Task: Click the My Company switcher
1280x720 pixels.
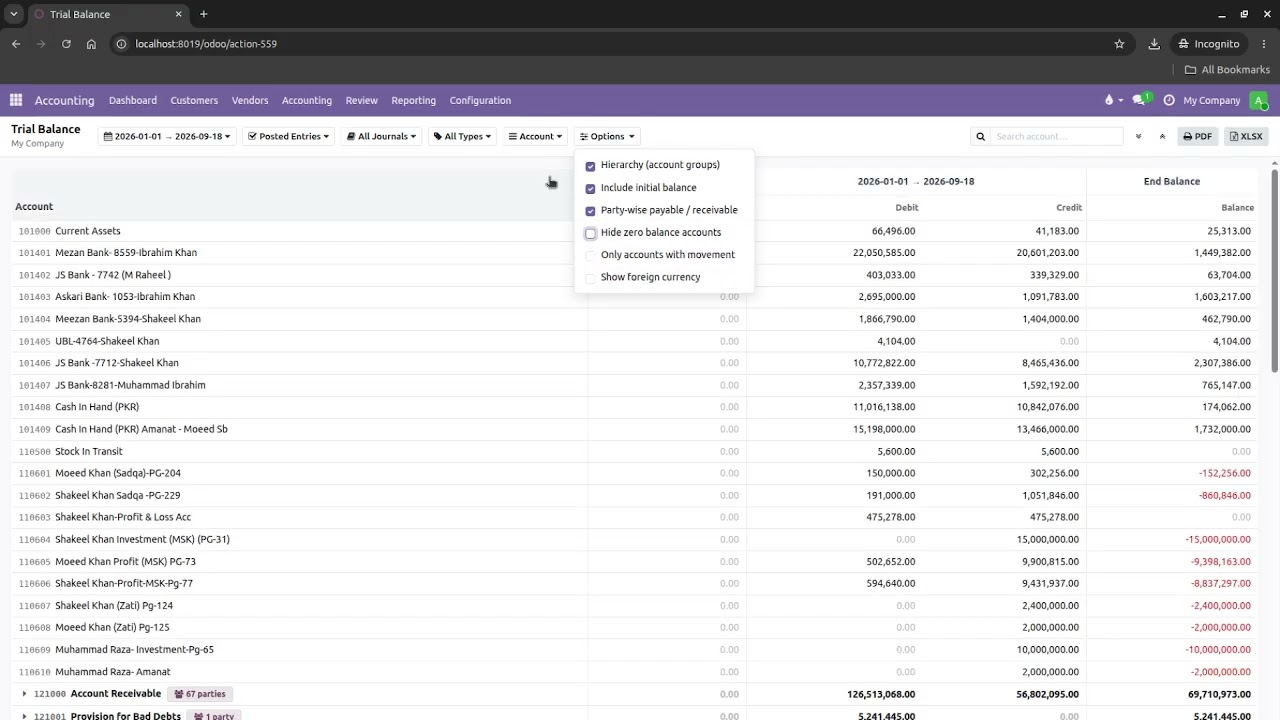Action: (x=1212, y=100)
